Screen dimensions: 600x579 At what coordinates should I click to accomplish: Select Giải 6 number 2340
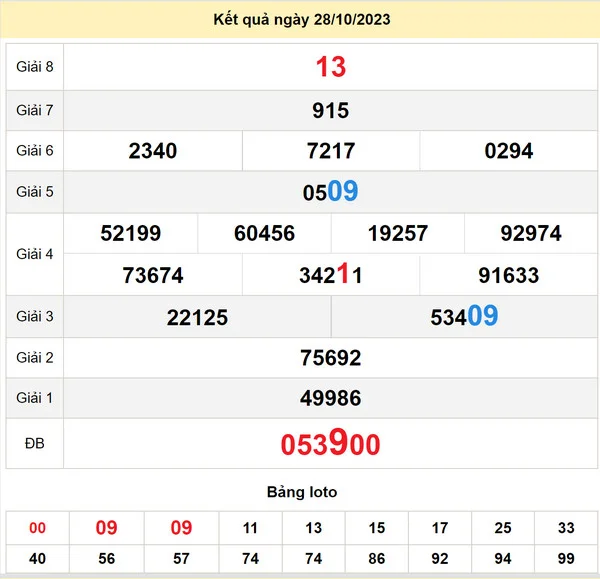click(x=153, y=151)
